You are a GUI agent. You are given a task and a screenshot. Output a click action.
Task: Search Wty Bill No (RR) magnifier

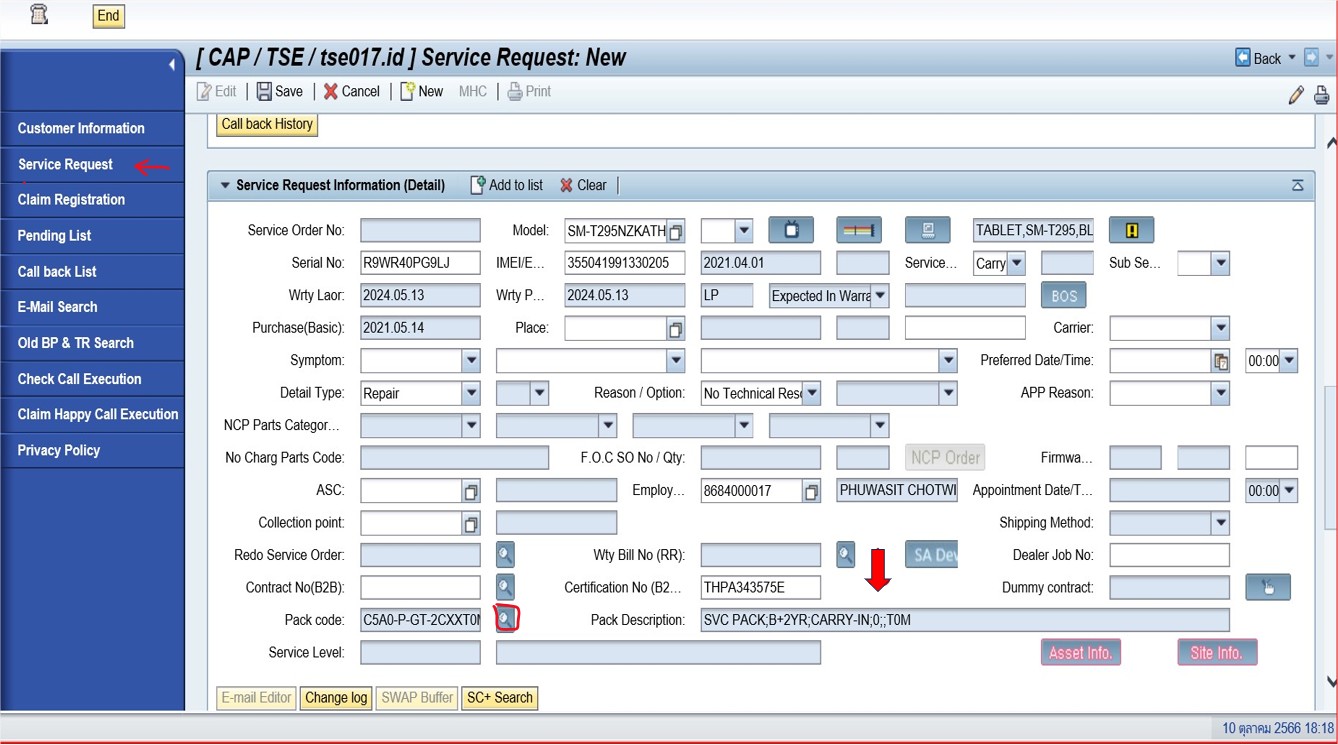(x=846, y=554)
